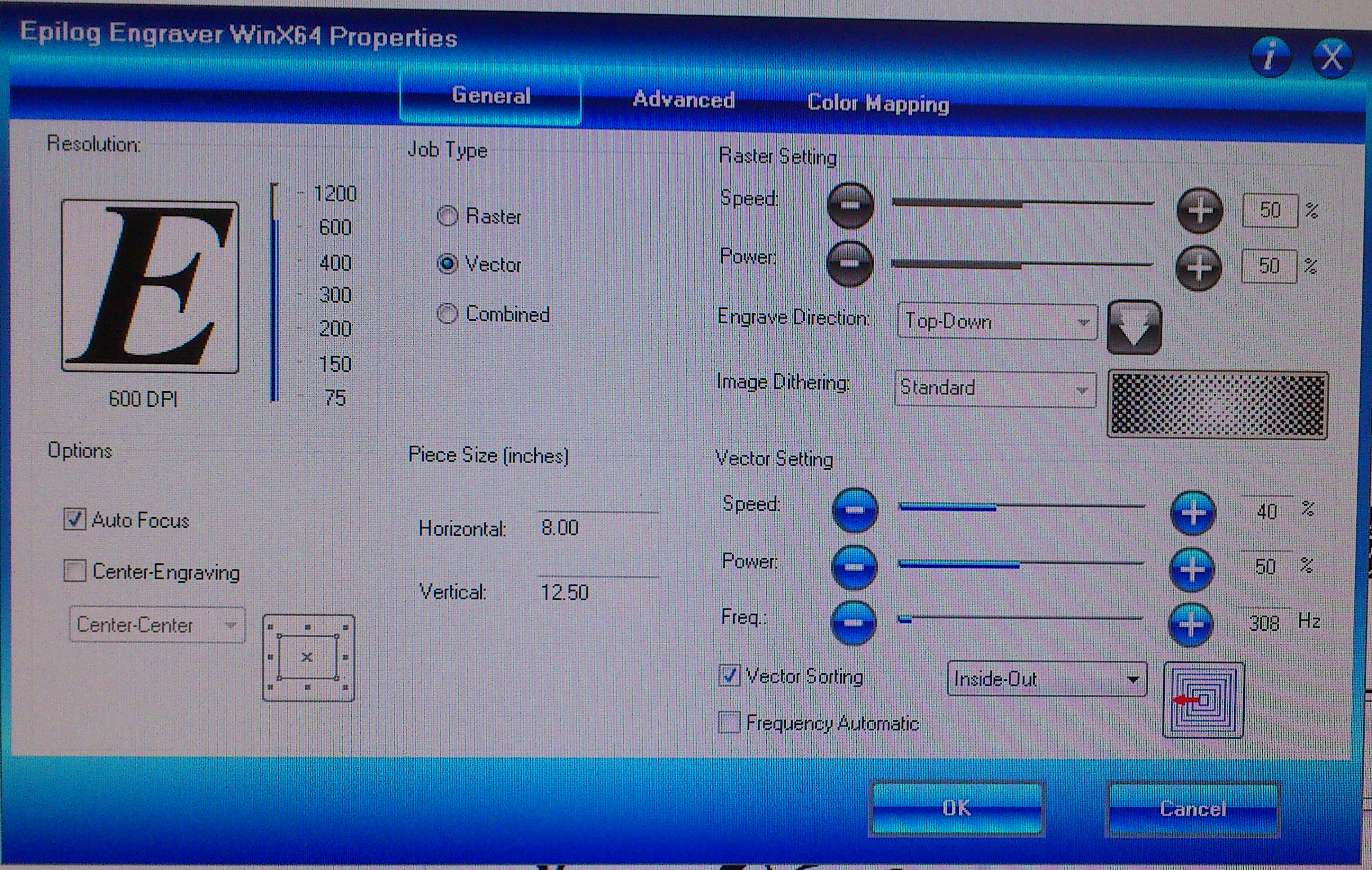The image size is (1372, 870).
Task: Select 75 on the resolution scale
Action: pos(336,397)
